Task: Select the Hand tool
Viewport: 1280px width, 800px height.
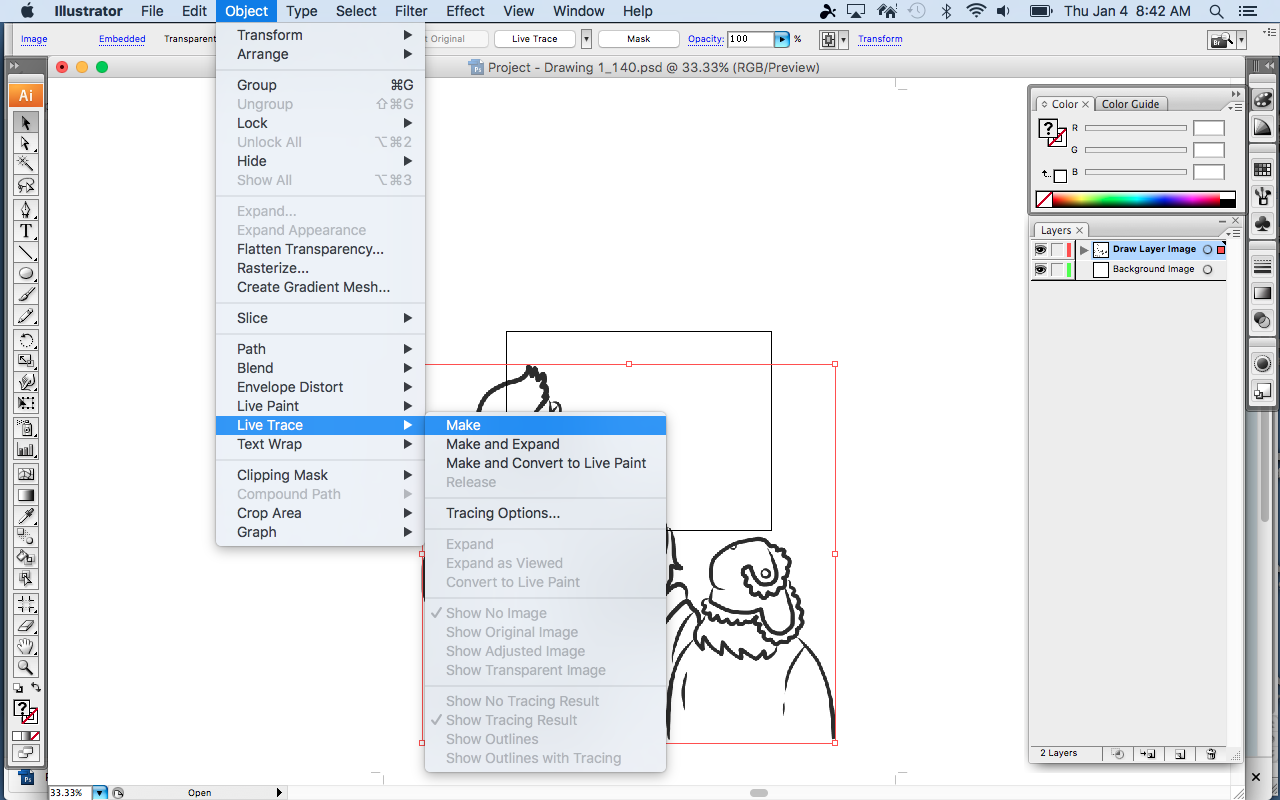Action: click(x=26, y=646)
